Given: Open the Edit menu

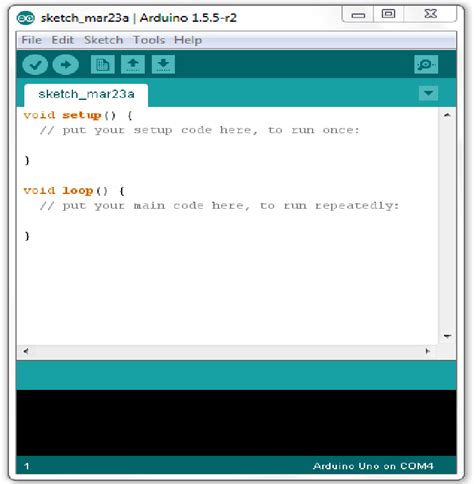Looking at the screenshot, I should 62,40.
